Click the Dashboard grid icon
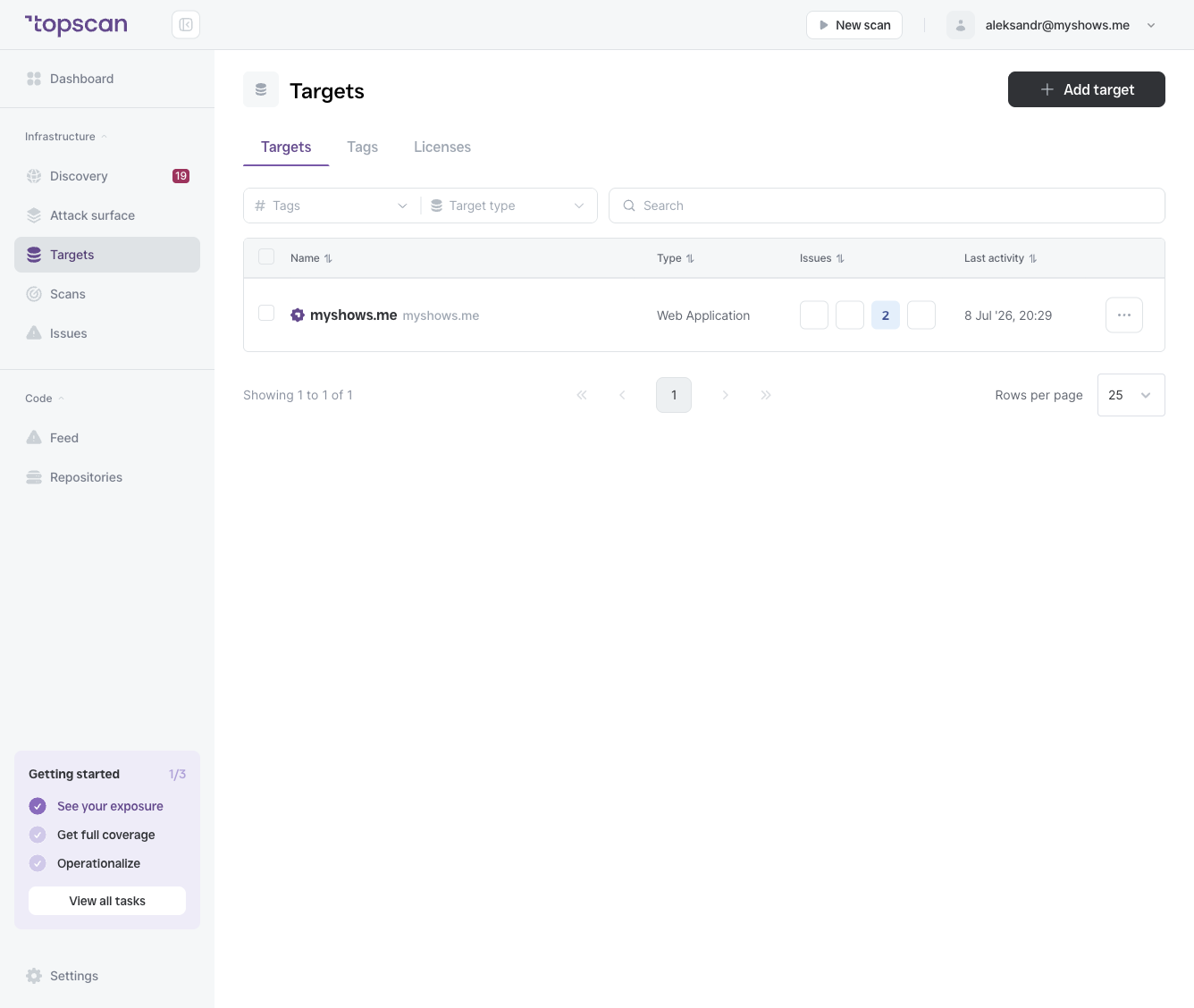The height and width of the screenshot is (1008, 1194). click(x=34, y=79)
